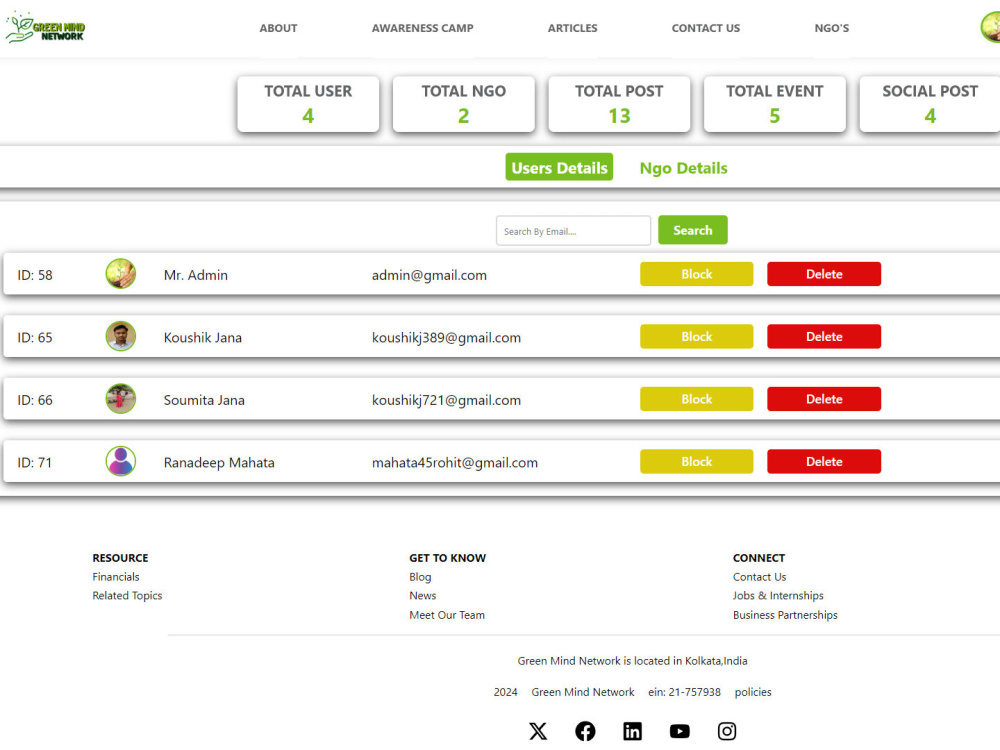Open the Business Partnerships link
The height and width of the screenshot is (750, 1000).
click(x=785, y=615)
